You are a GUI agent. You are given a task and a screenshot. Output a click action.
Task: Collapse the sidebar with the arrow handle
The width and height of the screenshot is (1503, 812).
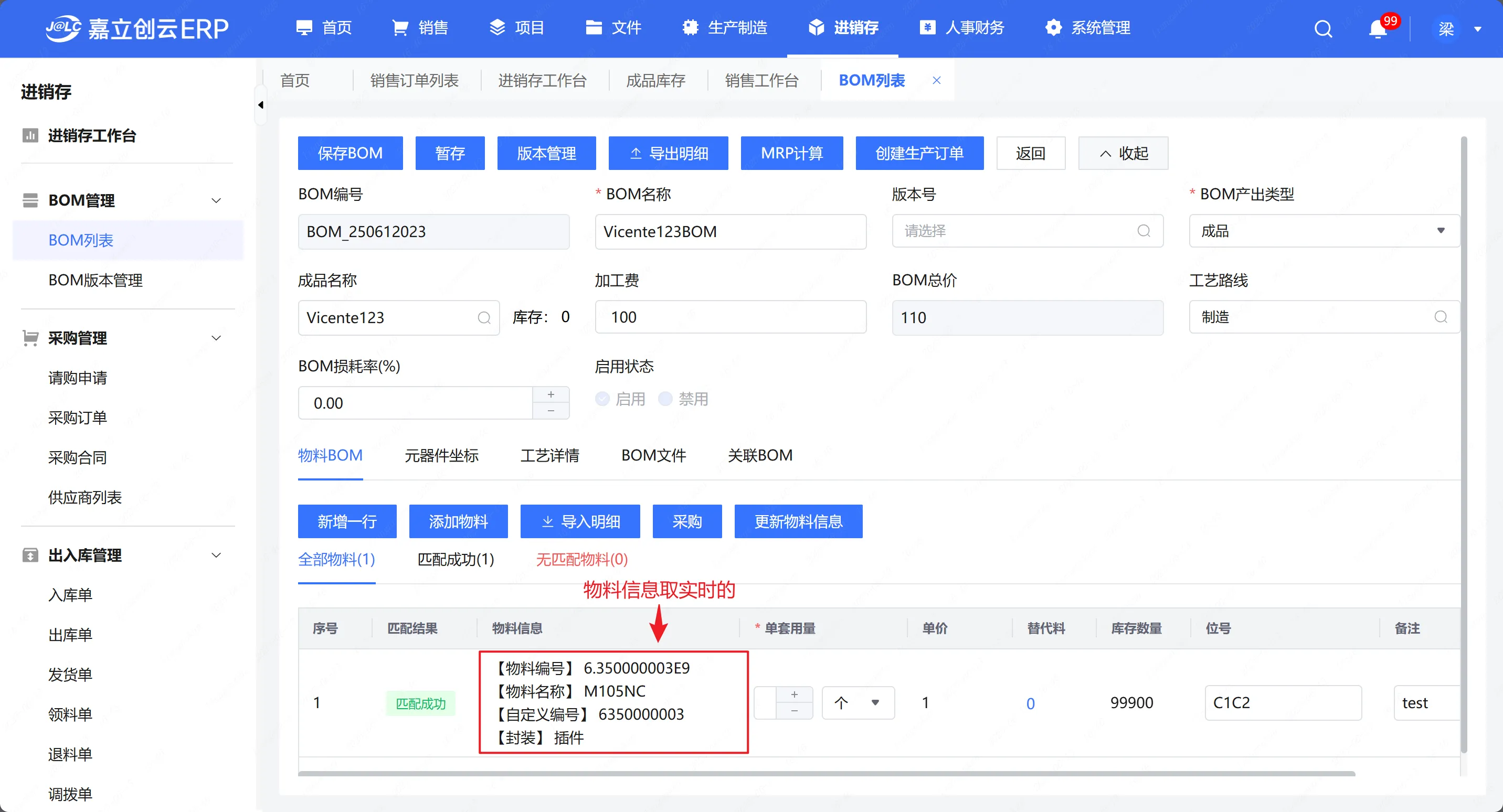coord(261,105)
